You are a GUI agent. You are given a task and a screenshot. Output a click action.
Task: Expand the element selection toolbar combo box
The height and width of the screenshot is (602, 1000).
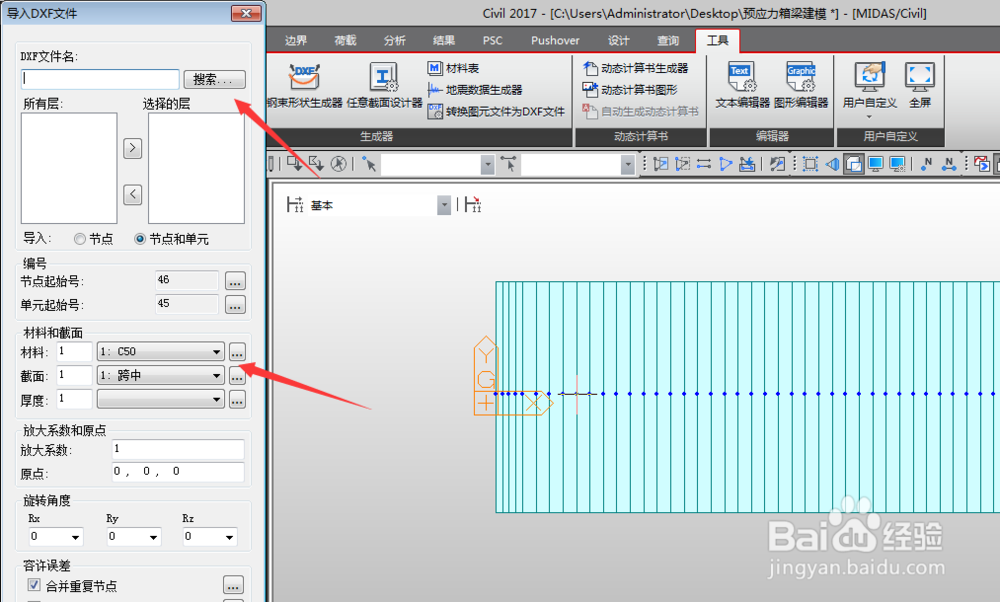(x=628, y=165)
